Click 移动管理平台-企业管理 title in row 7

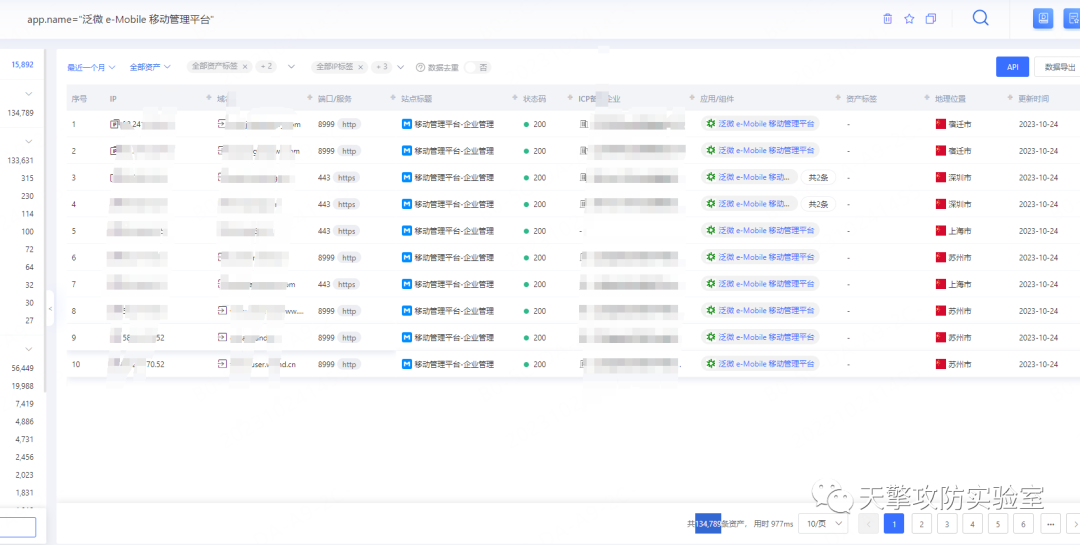(x=454, y=284)
